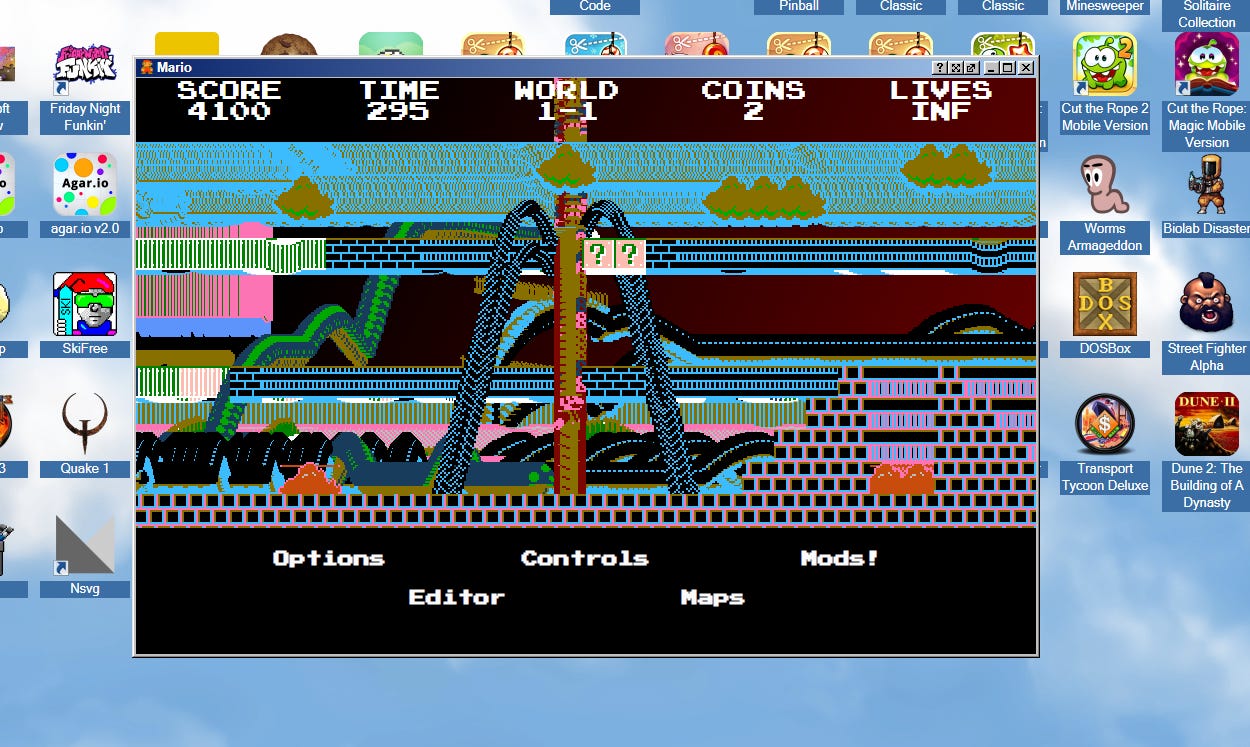Select the SkiFree desktop icon
This screenshot has width=1250, height=747.
(85, 315)
